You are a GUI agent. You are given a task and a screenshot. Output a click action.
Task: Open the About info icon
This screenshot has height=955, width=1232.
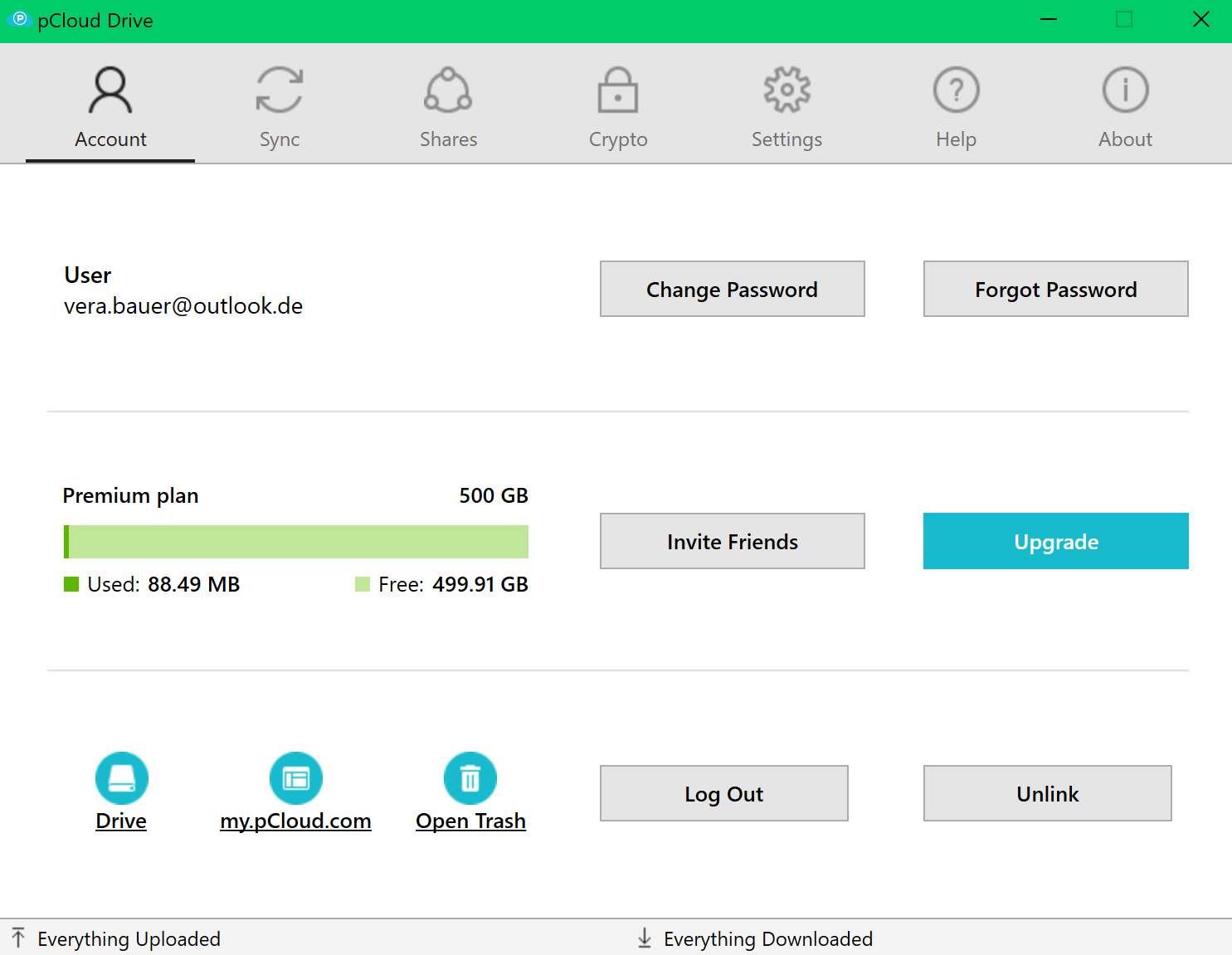(1126, 90)
